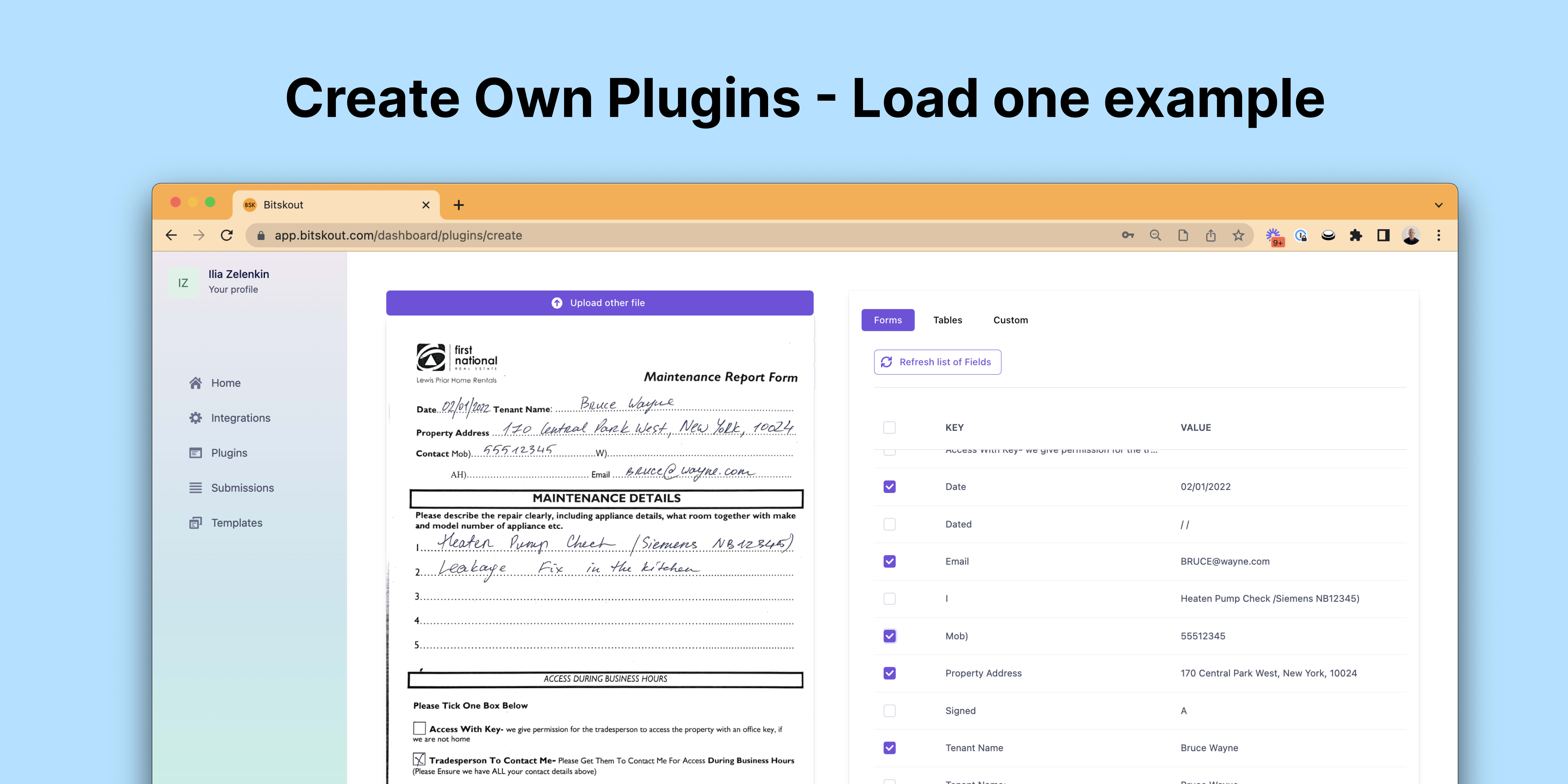This screenshot has height=784, width=1568.
Task: Switch to the Tables tab
Action: (x=948, y=320)
